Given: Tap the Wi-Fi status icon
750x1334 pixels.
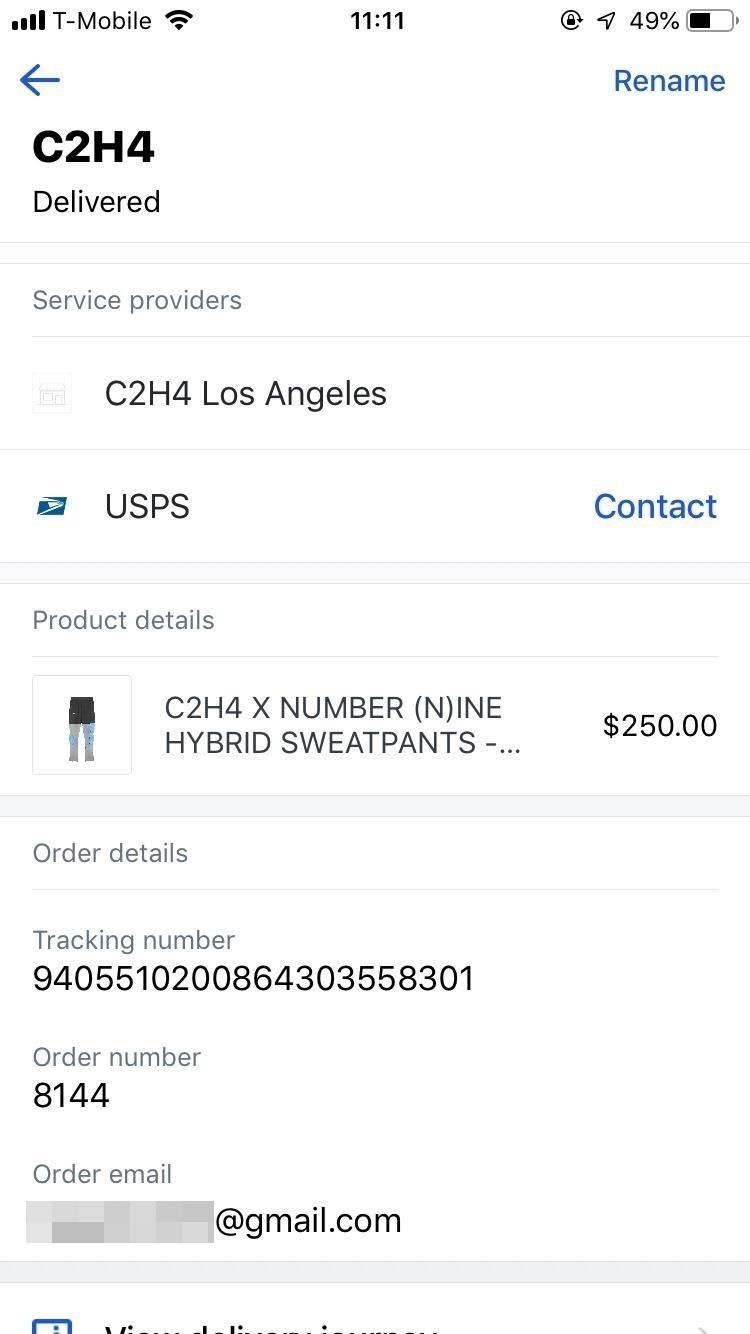Looking at the screenshot, I should click(x=180, y=20).
